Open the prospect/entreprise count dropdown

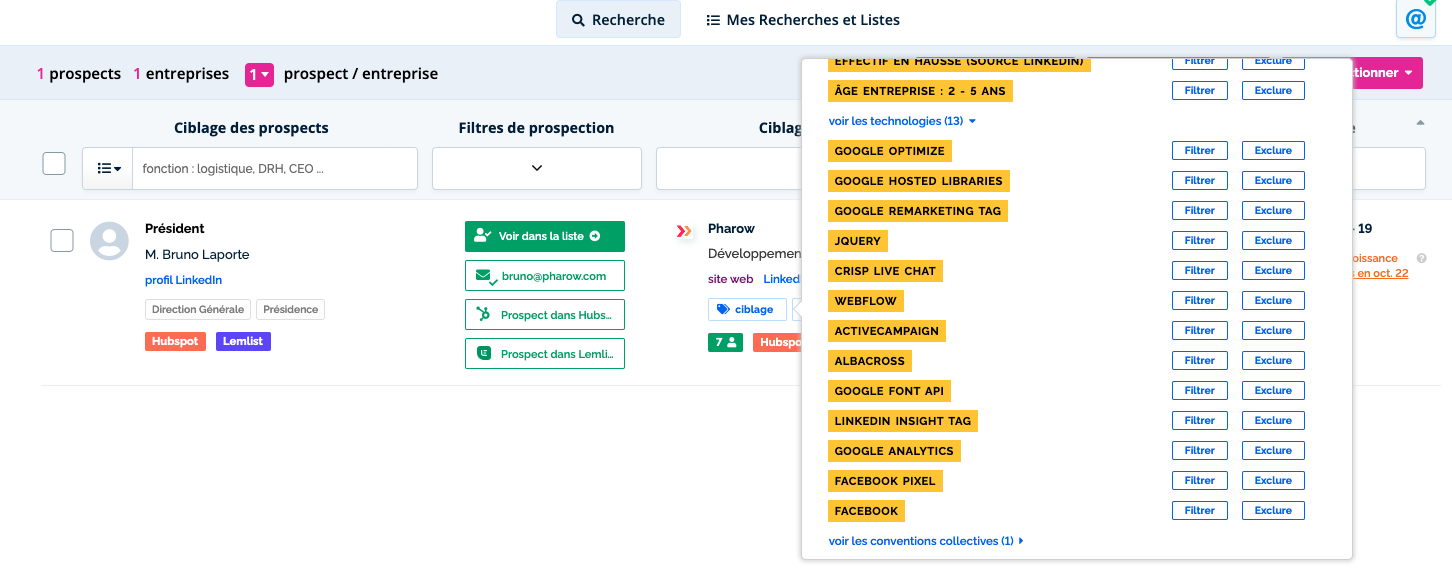pos(260,74)
